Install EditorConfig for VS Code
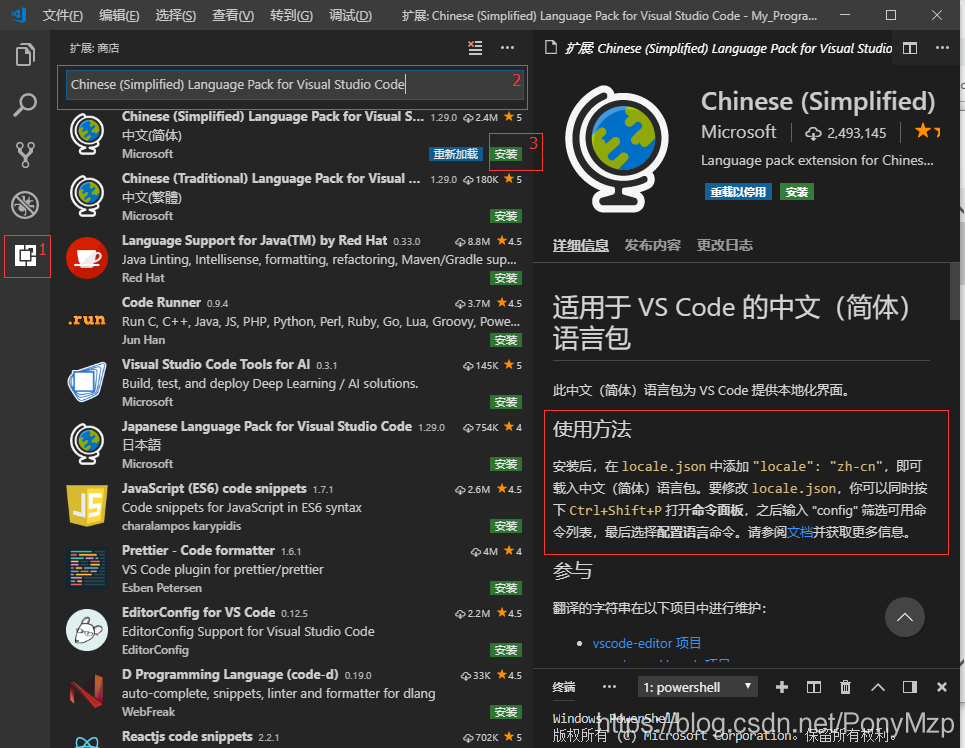The image size is (965, 748). coord(506,650)
